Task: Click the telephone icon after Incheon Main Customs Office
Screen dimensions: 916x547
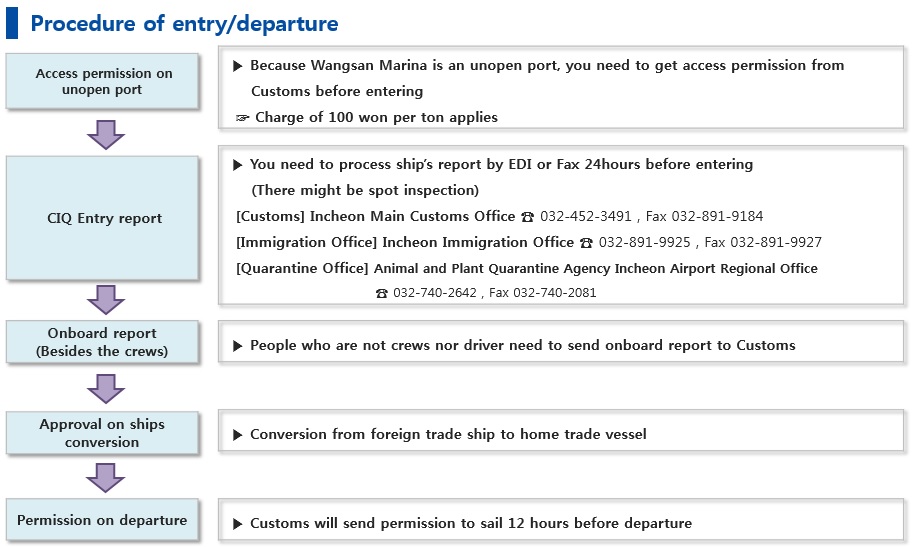Action: pos(528,217)
